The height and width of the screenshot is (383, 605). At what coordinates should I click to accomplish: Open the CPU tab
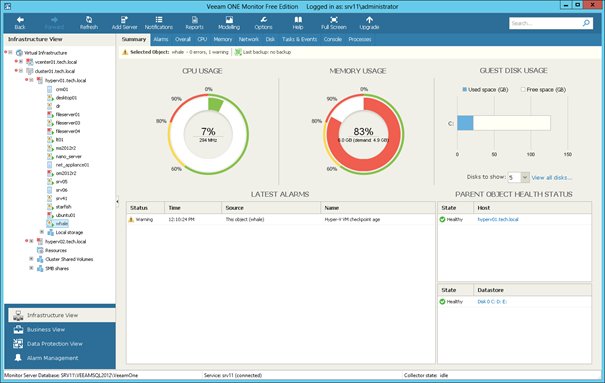click(x=202, y=39)
